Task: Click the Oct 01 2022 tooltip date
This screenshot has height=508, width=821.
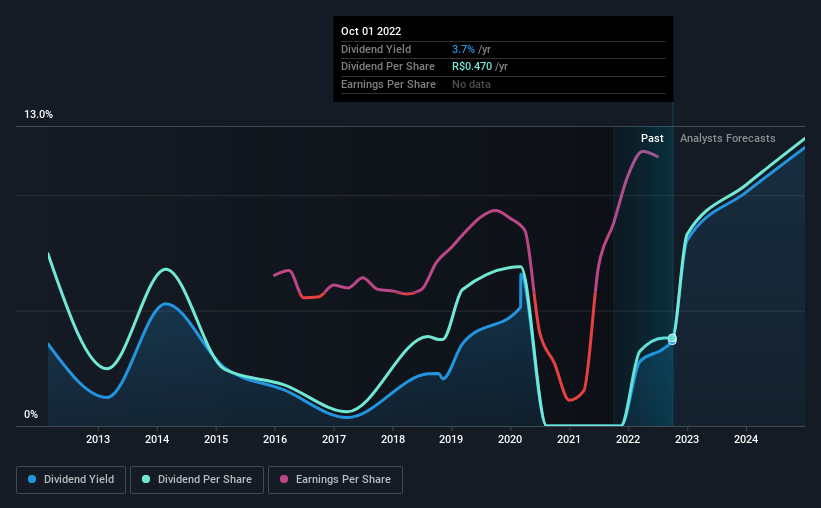Action: pos(371,31)
